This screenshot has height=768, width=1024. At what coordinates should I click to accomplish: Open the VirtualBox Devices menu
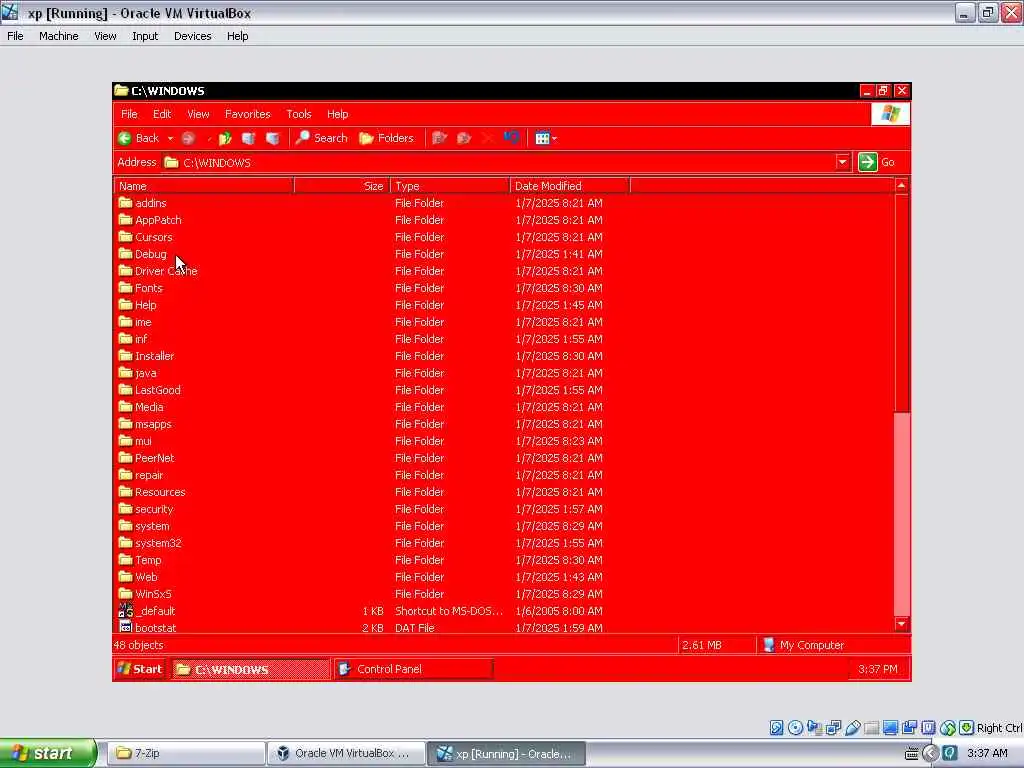(192, 36)
